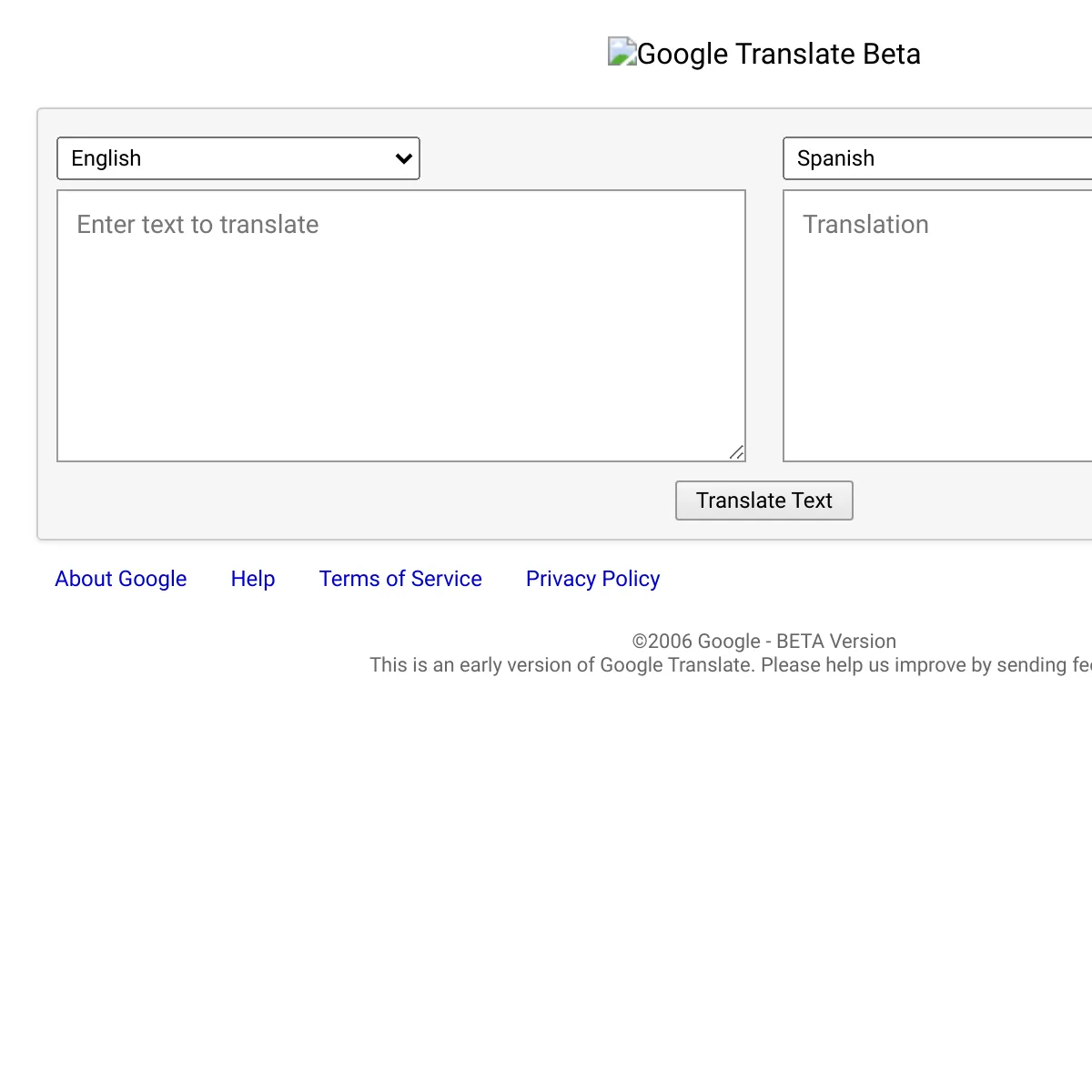The width and height of the screenshot is (1092, 1092).
Task: Click inside the Enter text to translate box
Action: [400, 325]
